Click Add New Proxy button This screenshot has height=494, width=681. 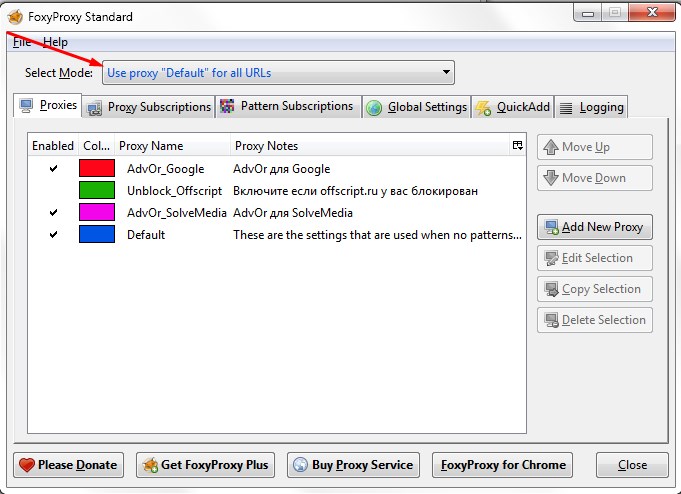595,227
